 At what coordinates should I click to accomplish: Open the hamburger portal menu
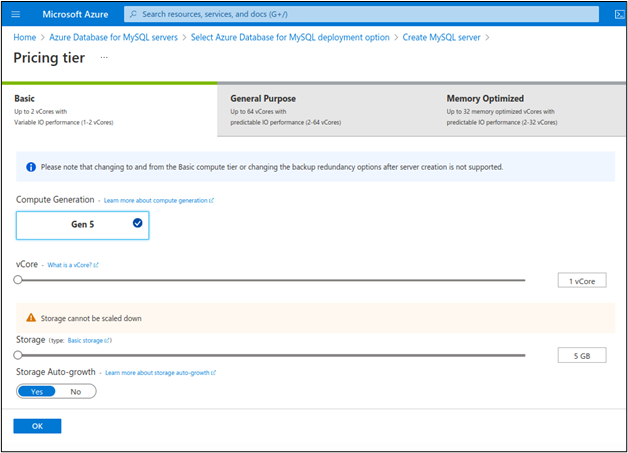[x=16, y=14]
